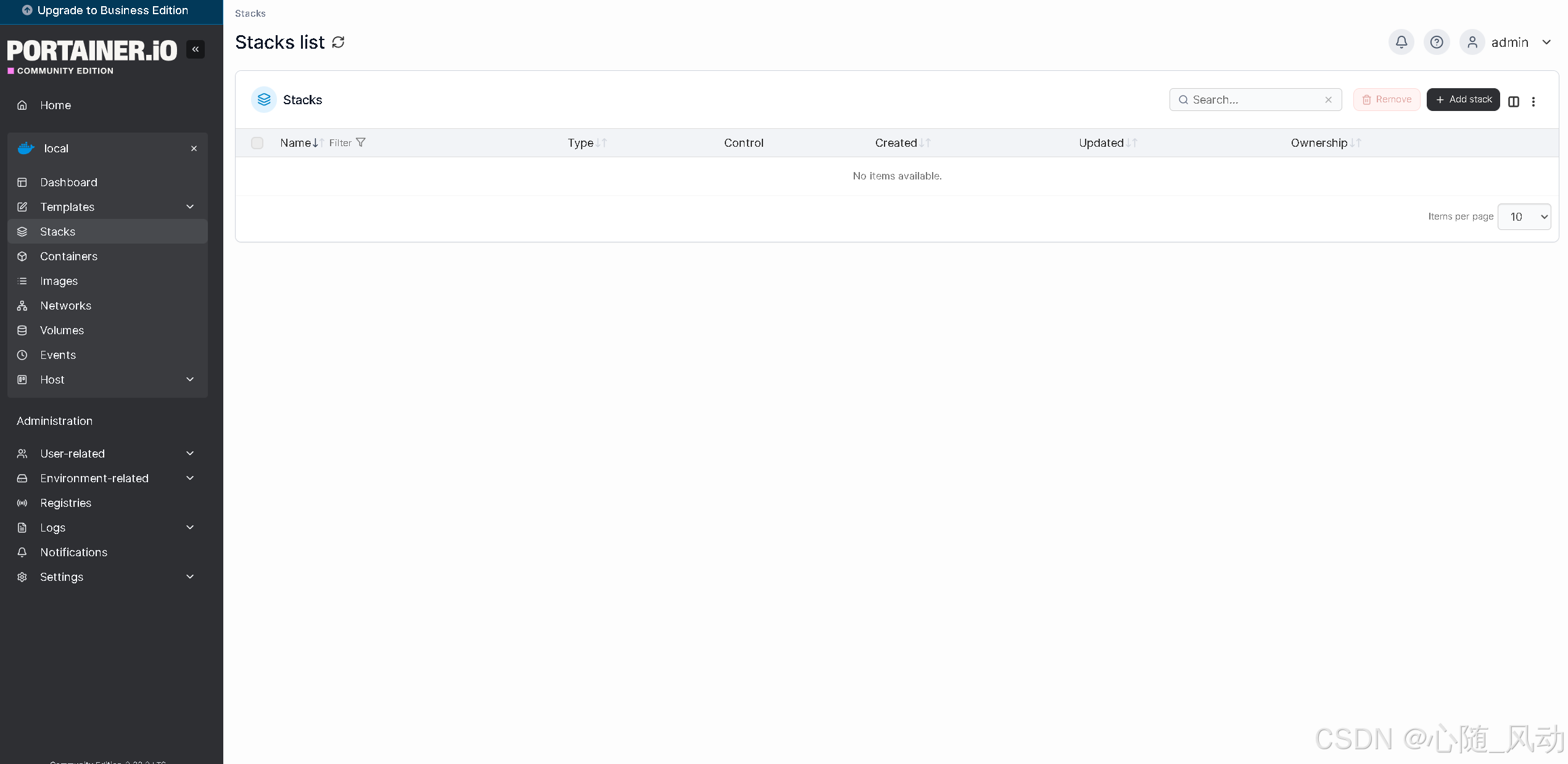Toggle the select-all checkbox in table header
This screenshot has height=764, width=1568.
pyautogui.click(x=257, y=143)
